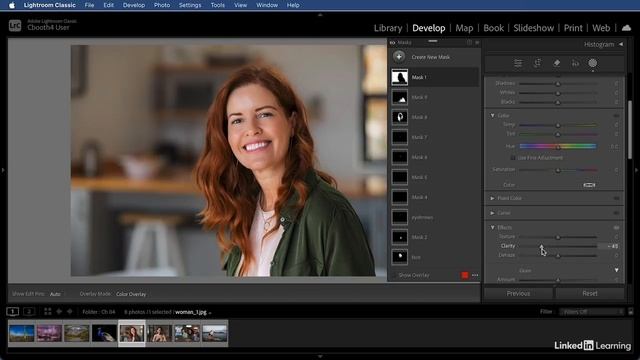This screenshot has height=360, width=640.
Task: Click the cloud sync status icon
Action: click(x=626, y=28)
